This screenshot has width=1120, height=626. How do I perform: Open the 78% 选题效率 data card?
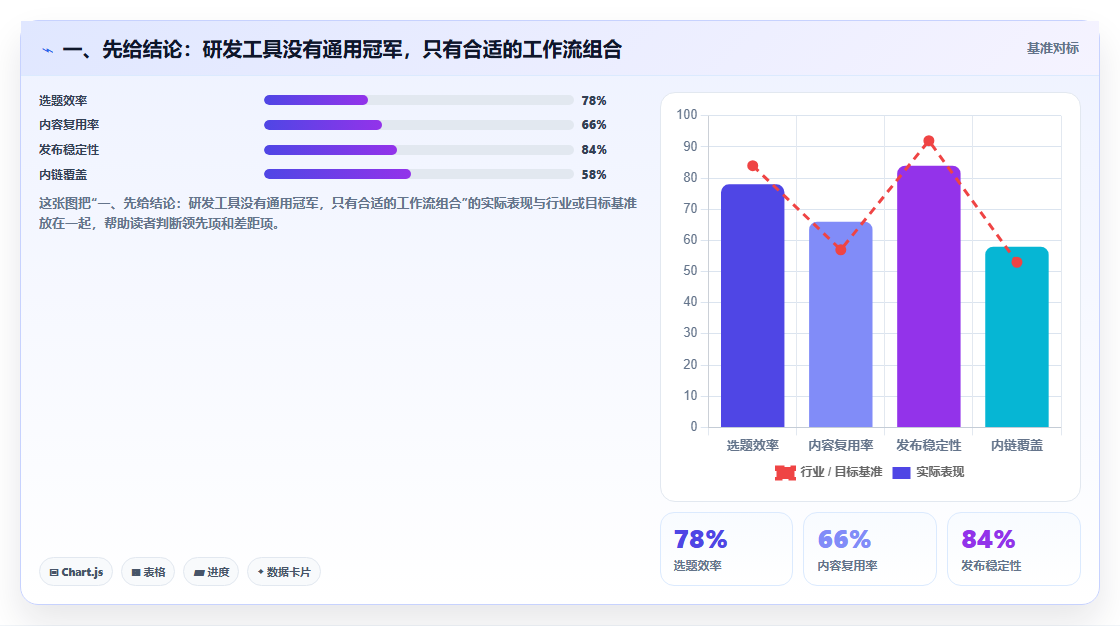(726, 549)
